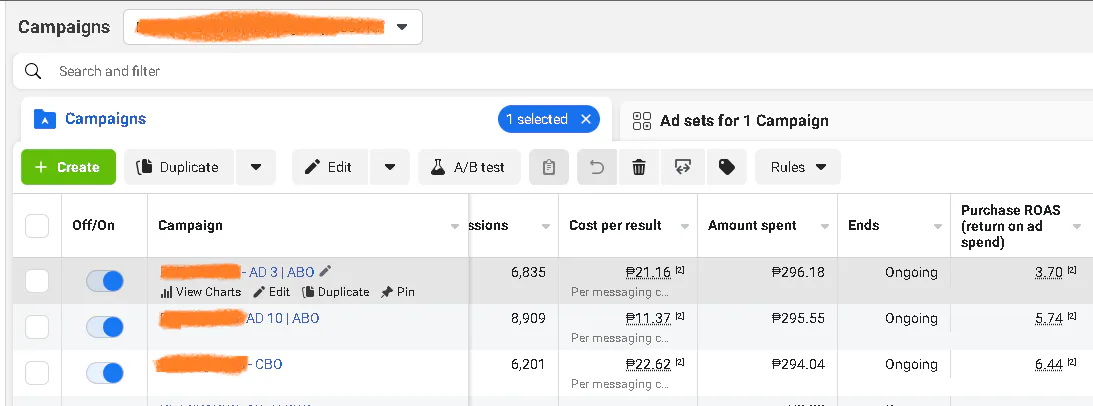Check the select-all header checkbox
This screenshot has height=406, width=1093.
pos(37,226)
